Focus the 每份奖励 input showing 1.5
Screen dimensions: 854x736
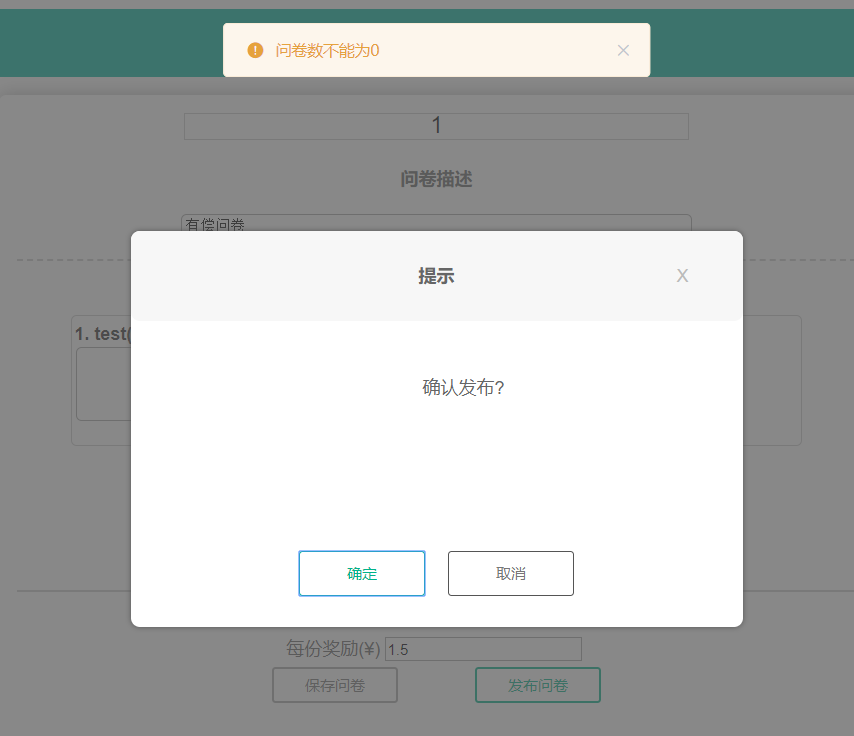tap(483, 649)
